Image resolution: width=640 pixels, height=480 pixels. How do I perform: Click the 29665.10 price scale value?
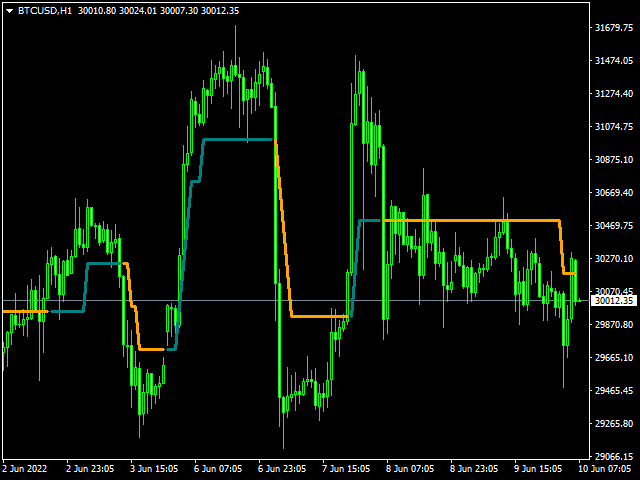(x=614, y=358)
